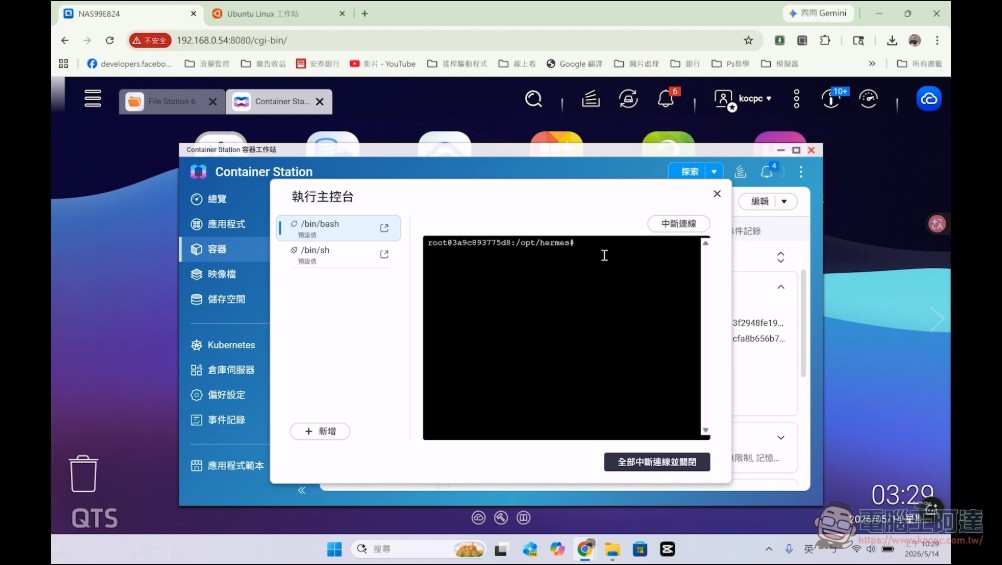Open QTS background tasks icon
1002x565 pixels.
[590, 98]
